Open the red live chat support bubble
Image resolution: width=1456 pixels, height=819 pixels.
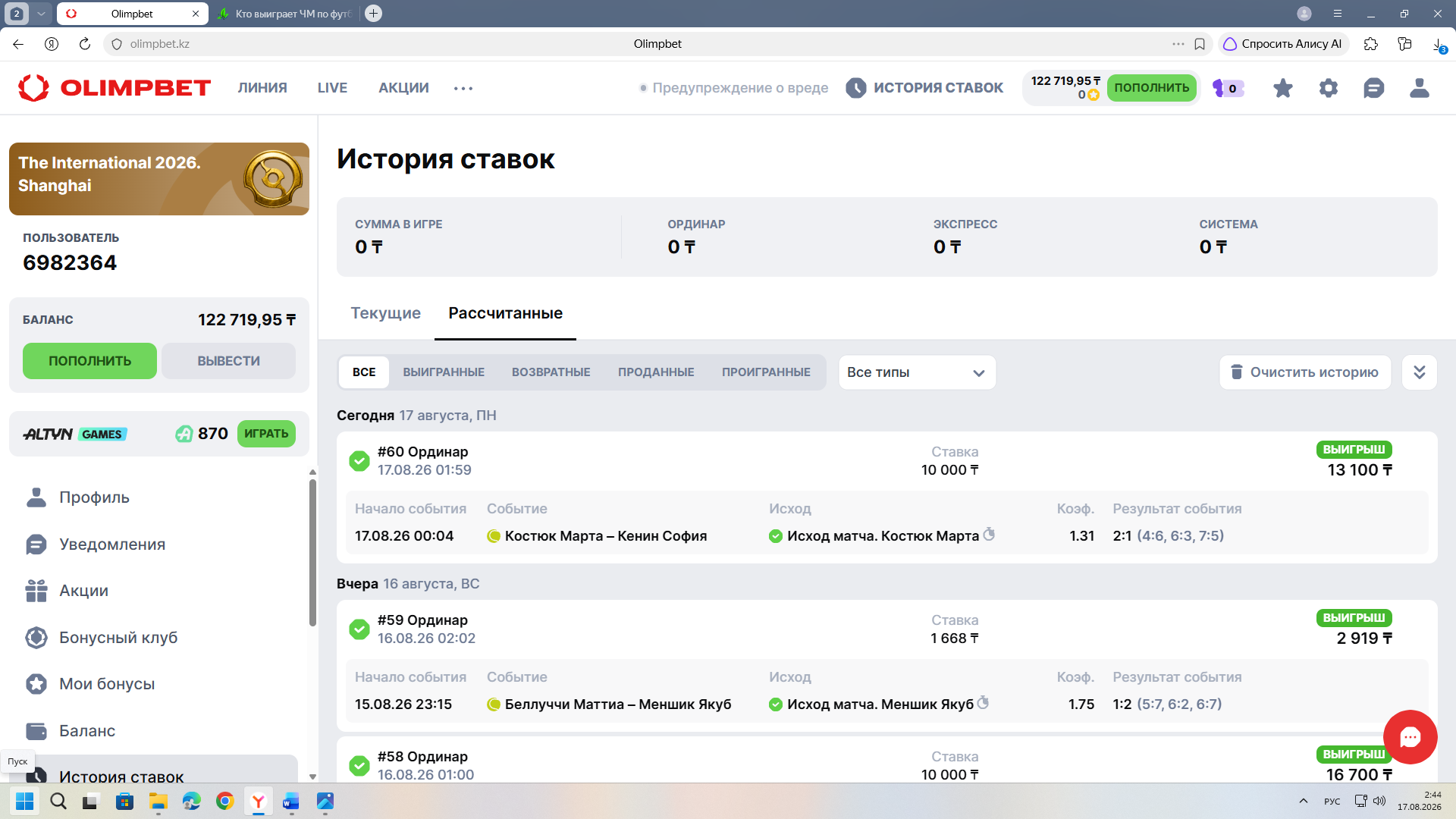point(1410,737)
